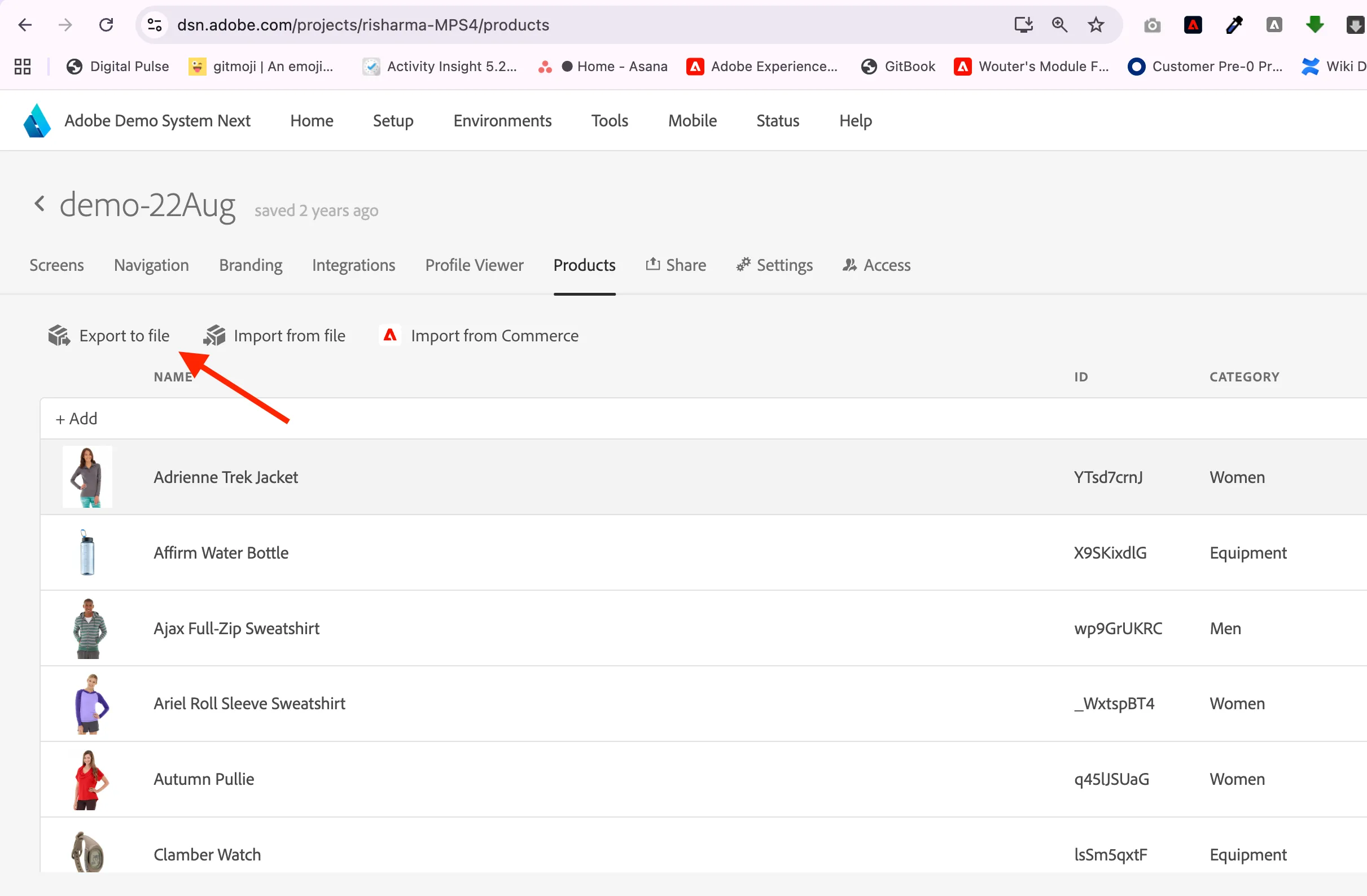Open the Setup menu
1367x896 pixels.
tap(393, 121)
